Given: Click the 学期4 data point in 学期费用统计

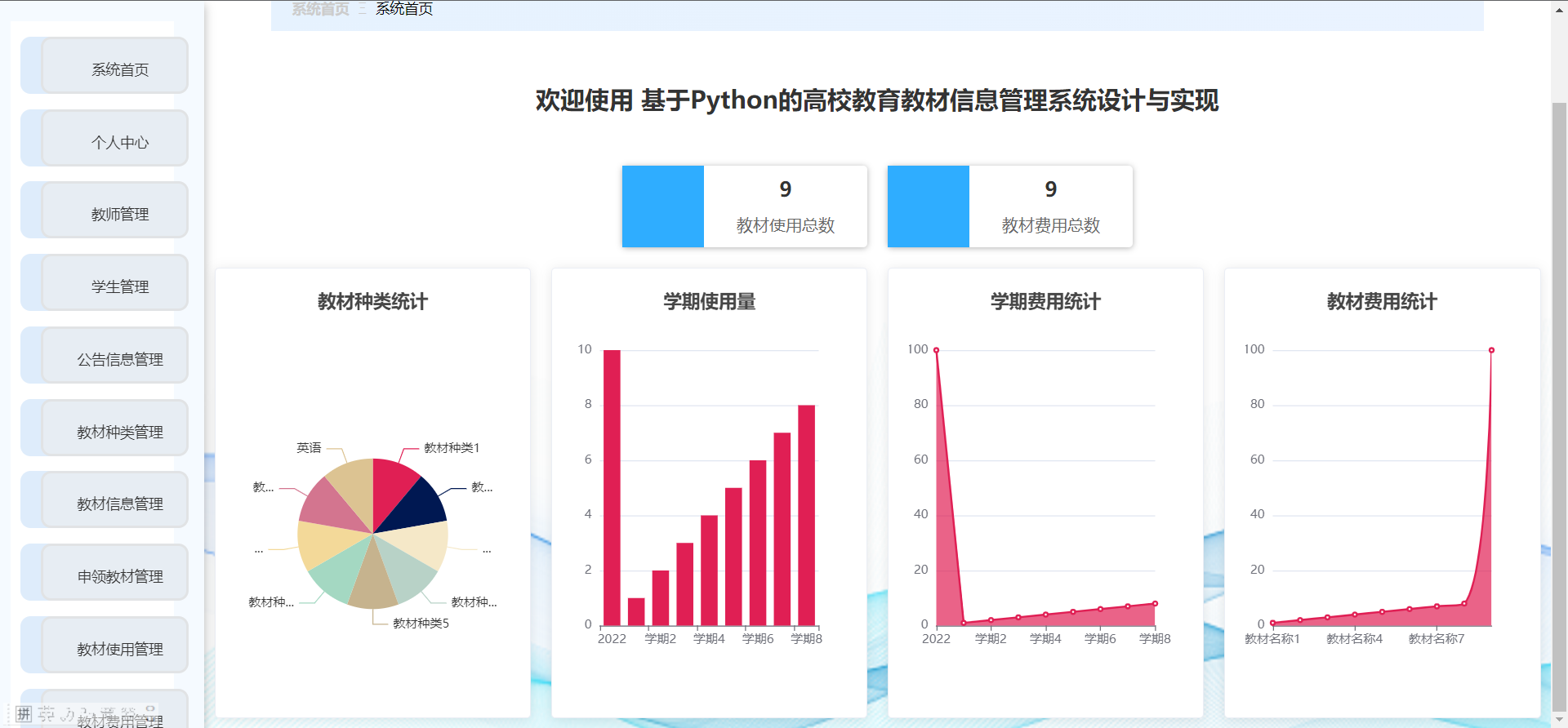Looking at the screenshot, I should pyautogui.click(x=1045, y=615).
